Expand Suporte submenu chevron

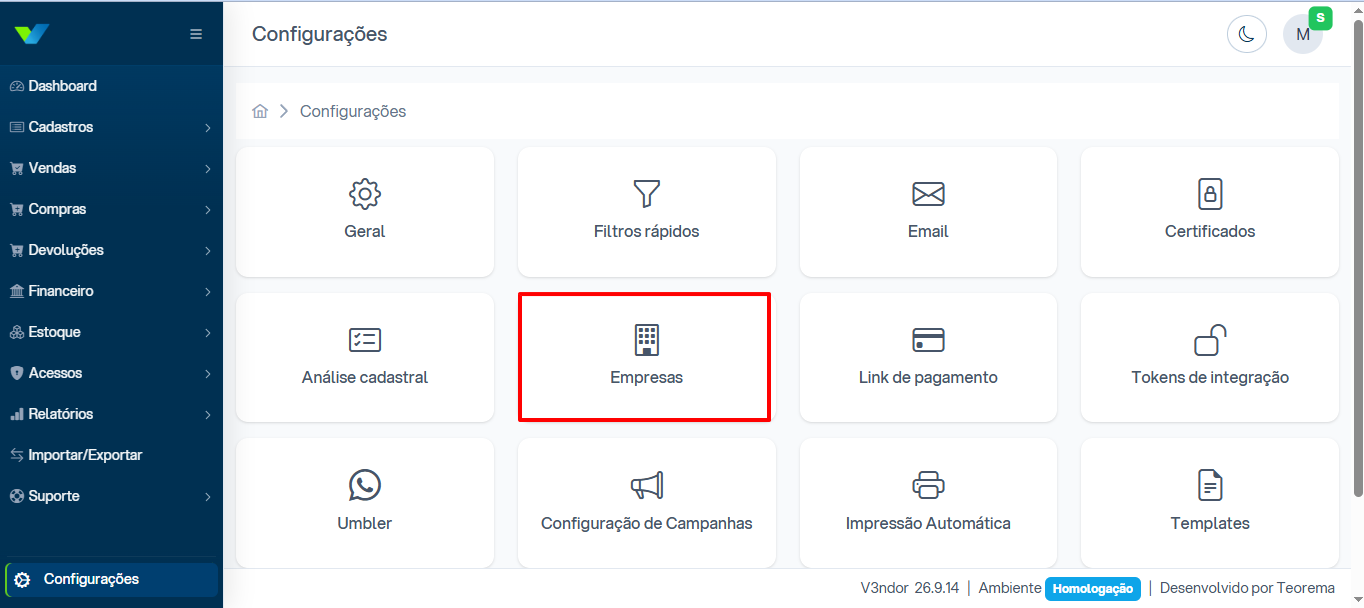tap(207, 497)
